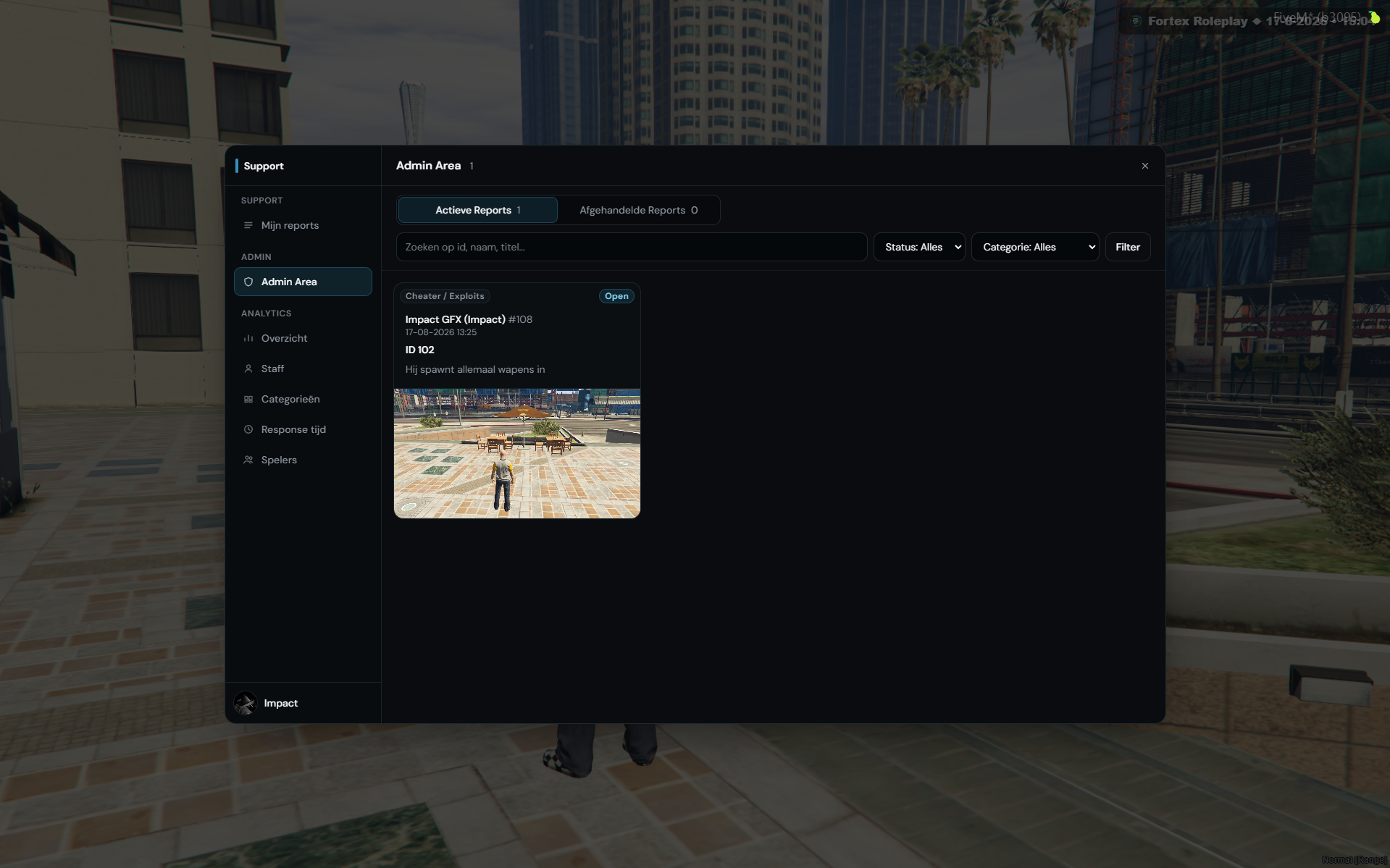Click the Open status badge on report
This screenshot has height=868, width=1390.
coord(616,296)
